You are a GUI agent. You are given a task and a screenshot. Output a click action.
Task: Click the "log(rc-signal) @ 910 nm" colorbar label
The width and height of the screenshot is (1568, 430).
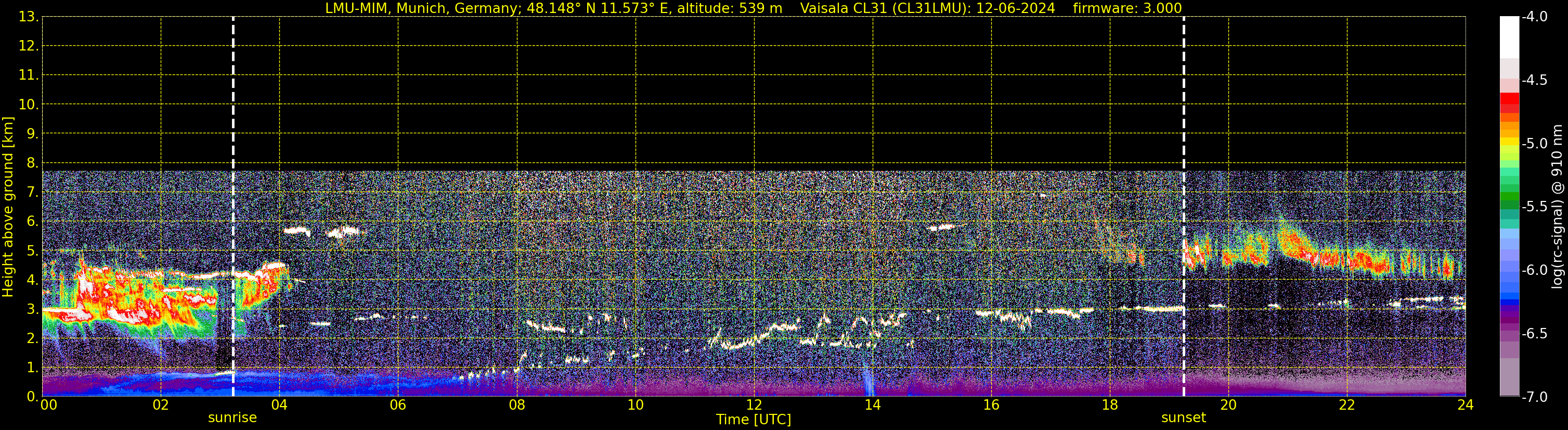click(x=1558, y=207)
